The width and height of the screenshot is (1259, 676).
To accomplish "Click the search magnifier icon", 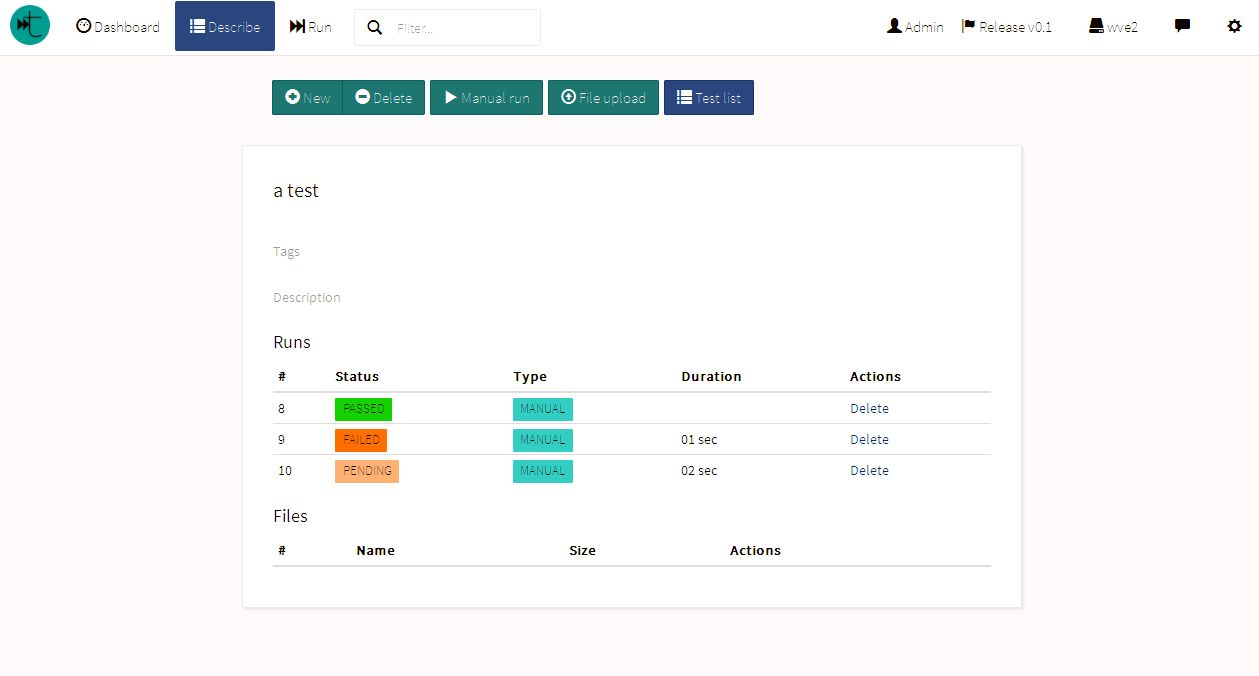I will pyautogui.click(x=375, y=28).
